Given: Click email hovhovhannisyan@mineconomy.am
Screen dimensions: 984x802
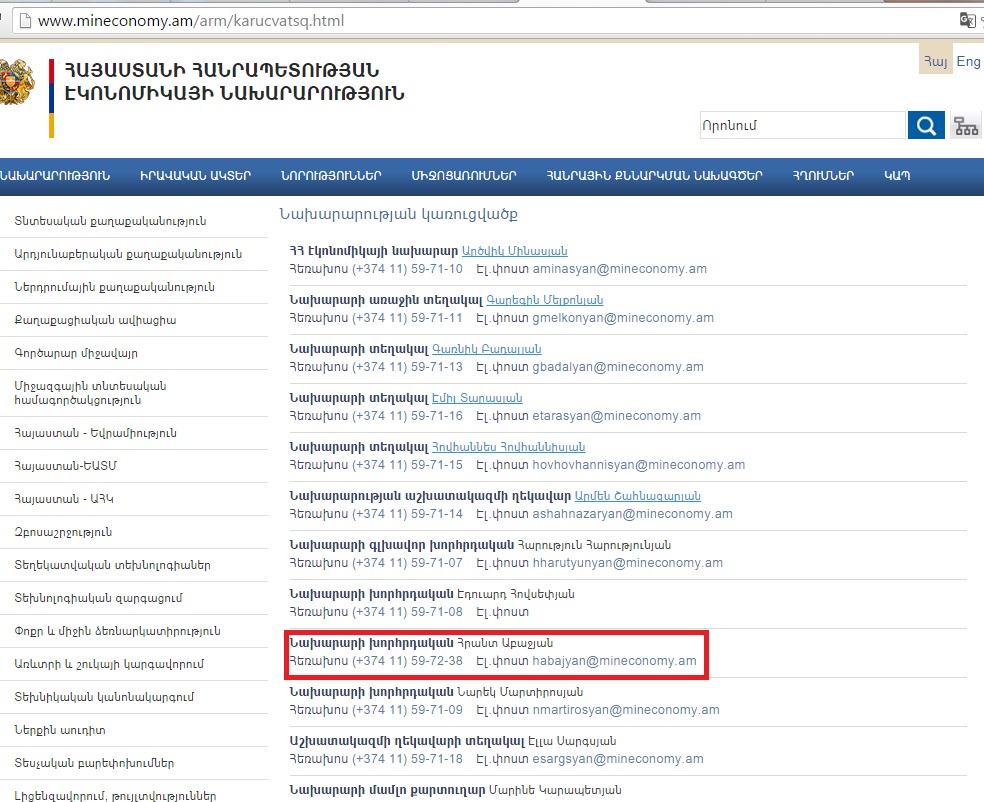Looking at the screenshot, I should tap(639, 464).
